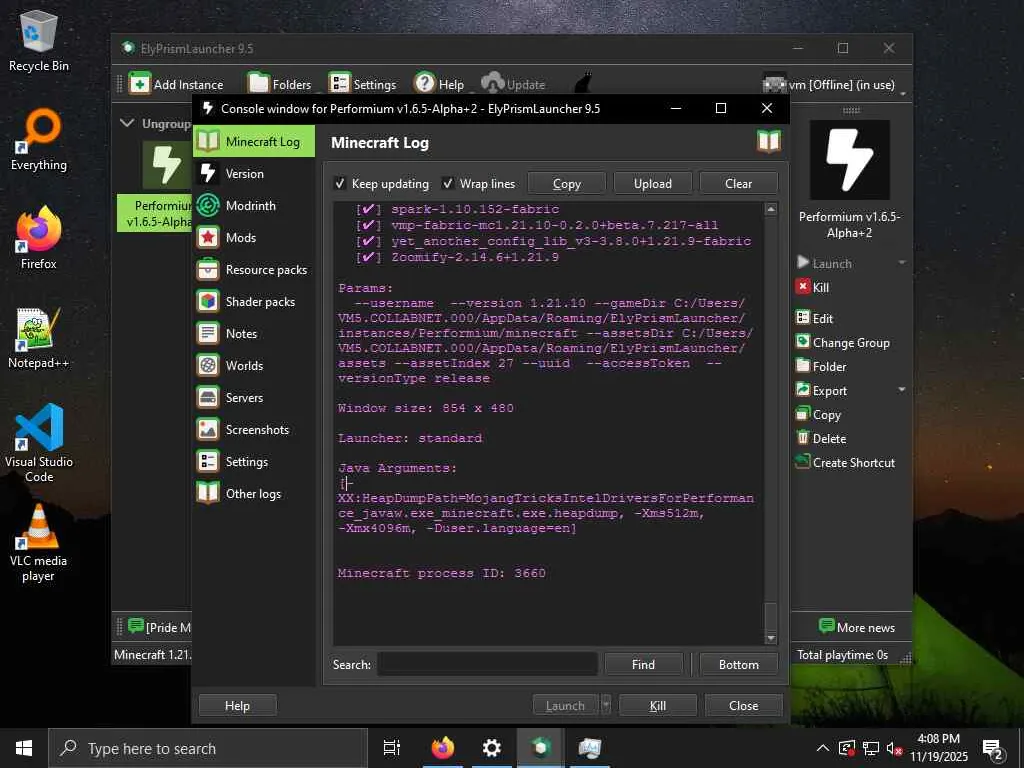Click Delete in the launcher side panel

point(821,439)
